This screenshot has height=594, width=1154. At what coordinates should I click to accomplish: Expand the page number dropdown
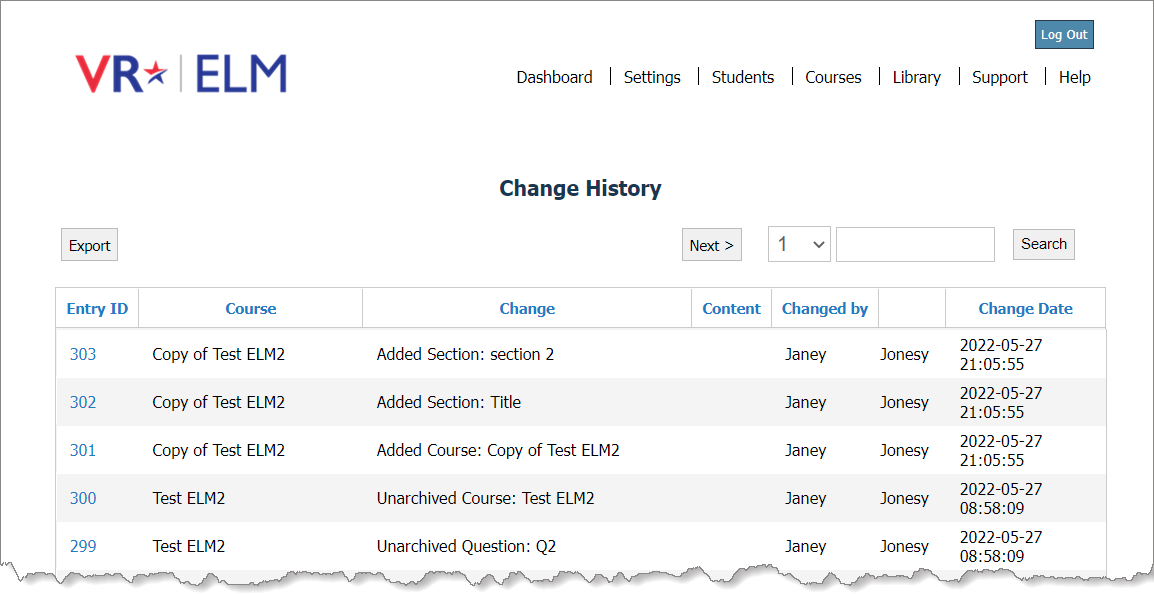pyautogui.click(x=798, y=244)
